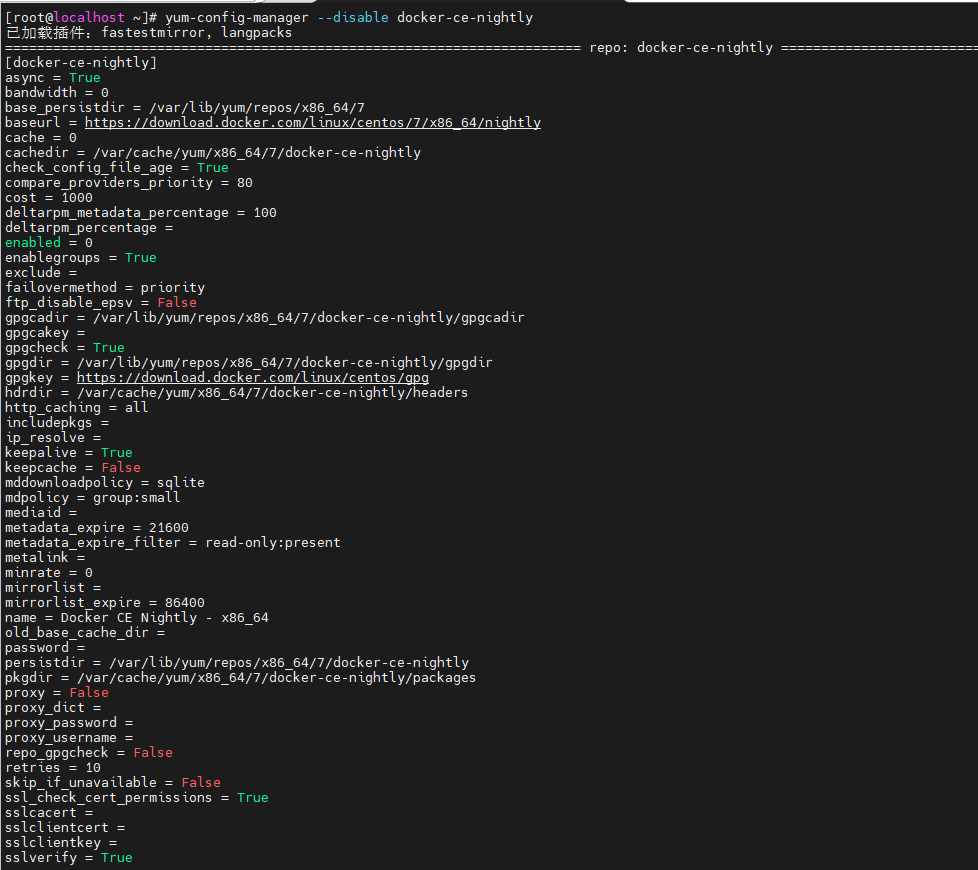Click the "sslclientcert =" line

pyautogui.click(x=65, y=828)
